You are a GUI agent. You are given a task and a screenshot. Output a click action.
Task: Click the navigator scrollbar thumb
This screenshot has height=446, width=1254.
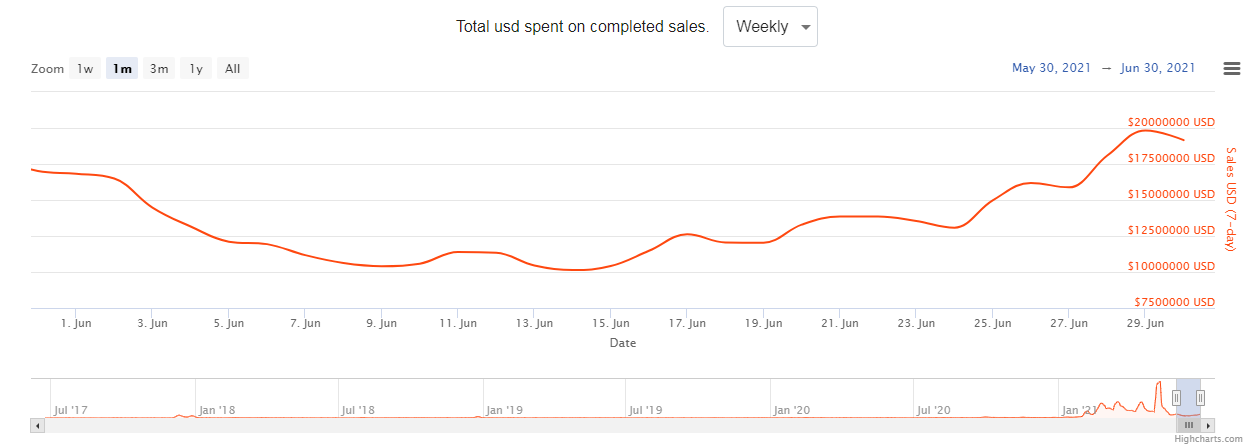pyautogui.click(x=1189, y=425)
